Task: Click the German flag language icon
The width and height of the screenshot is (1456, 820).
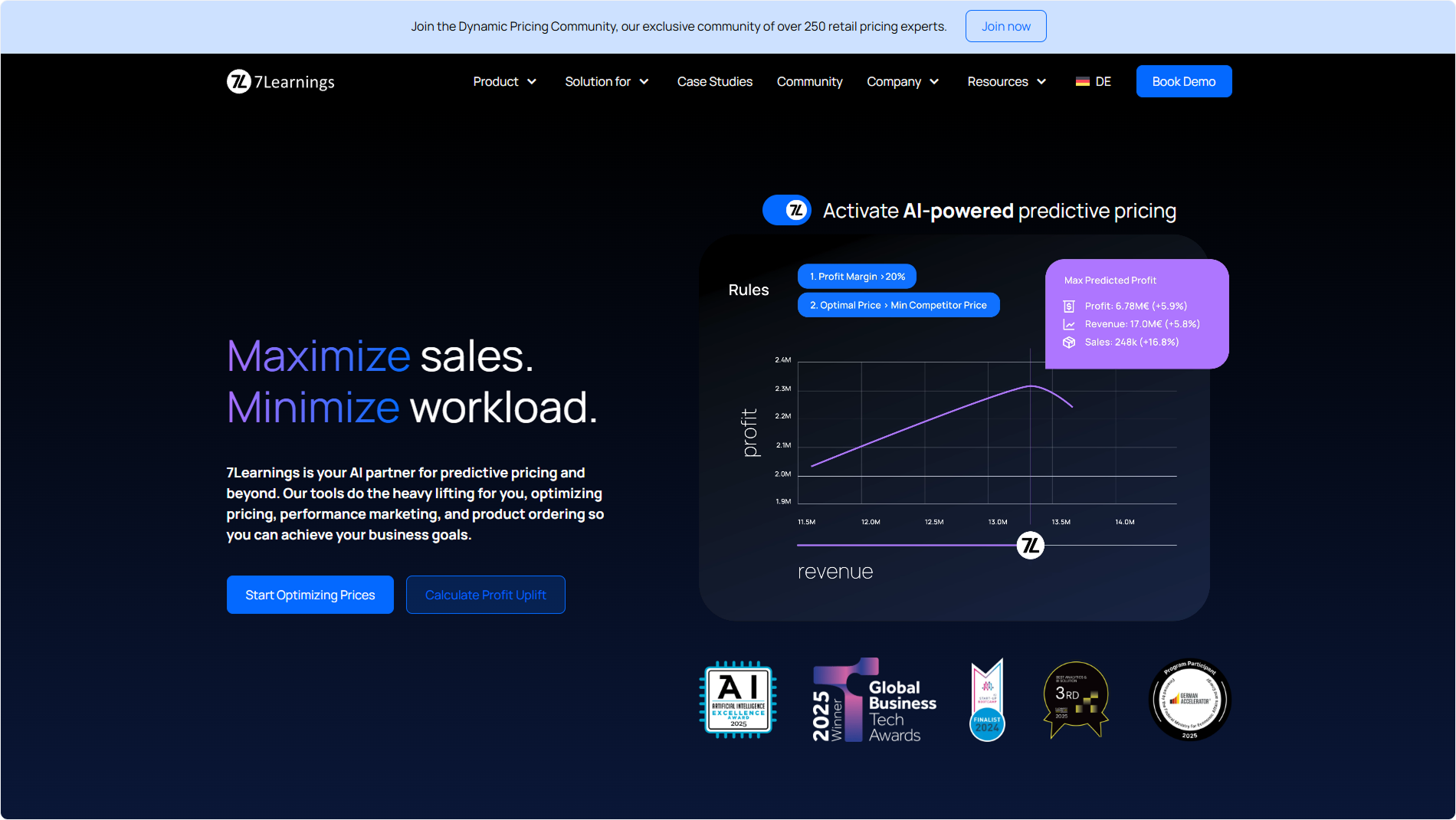Action: (x=1082, y=81)
